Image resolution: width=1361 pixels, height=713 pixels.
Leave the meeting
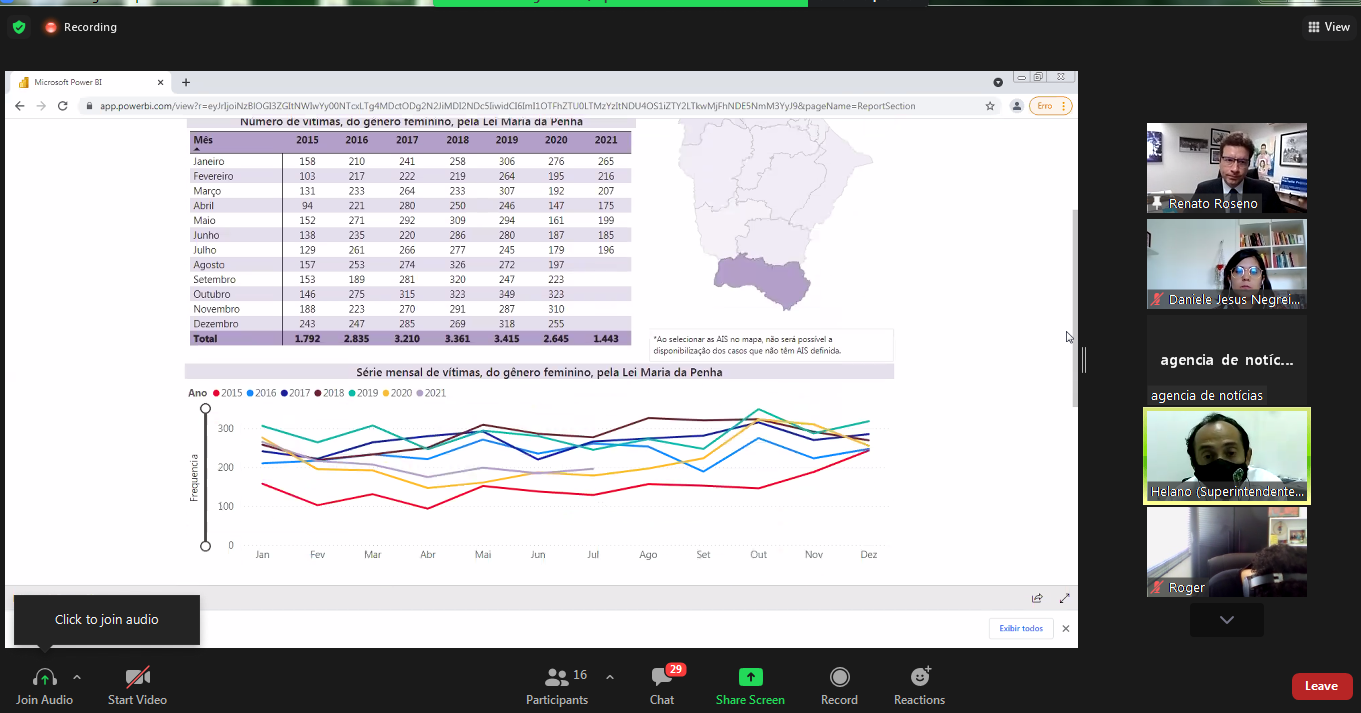coord(1321,686)
